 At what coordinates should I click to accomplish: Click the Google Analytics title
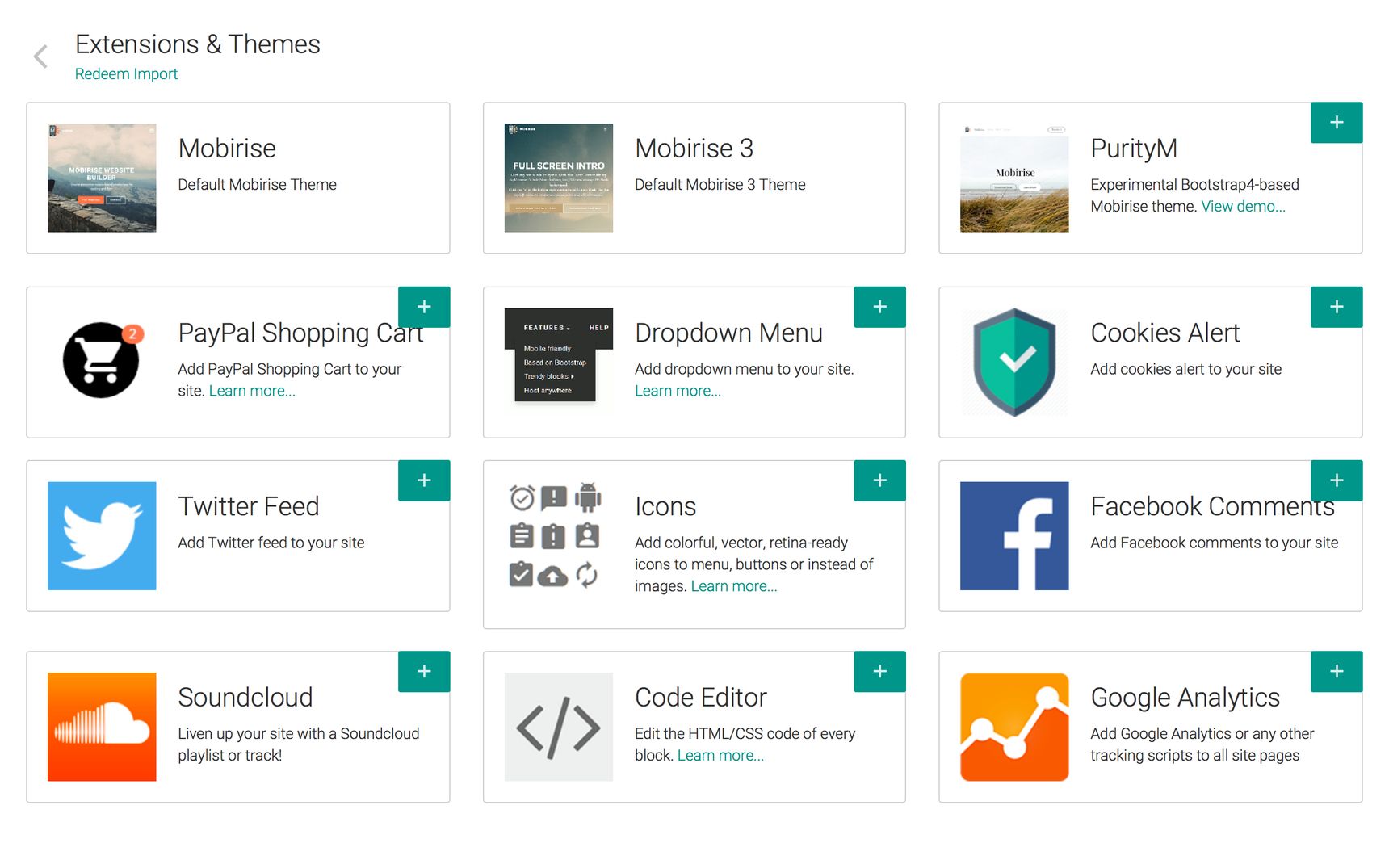(1185, 698)
